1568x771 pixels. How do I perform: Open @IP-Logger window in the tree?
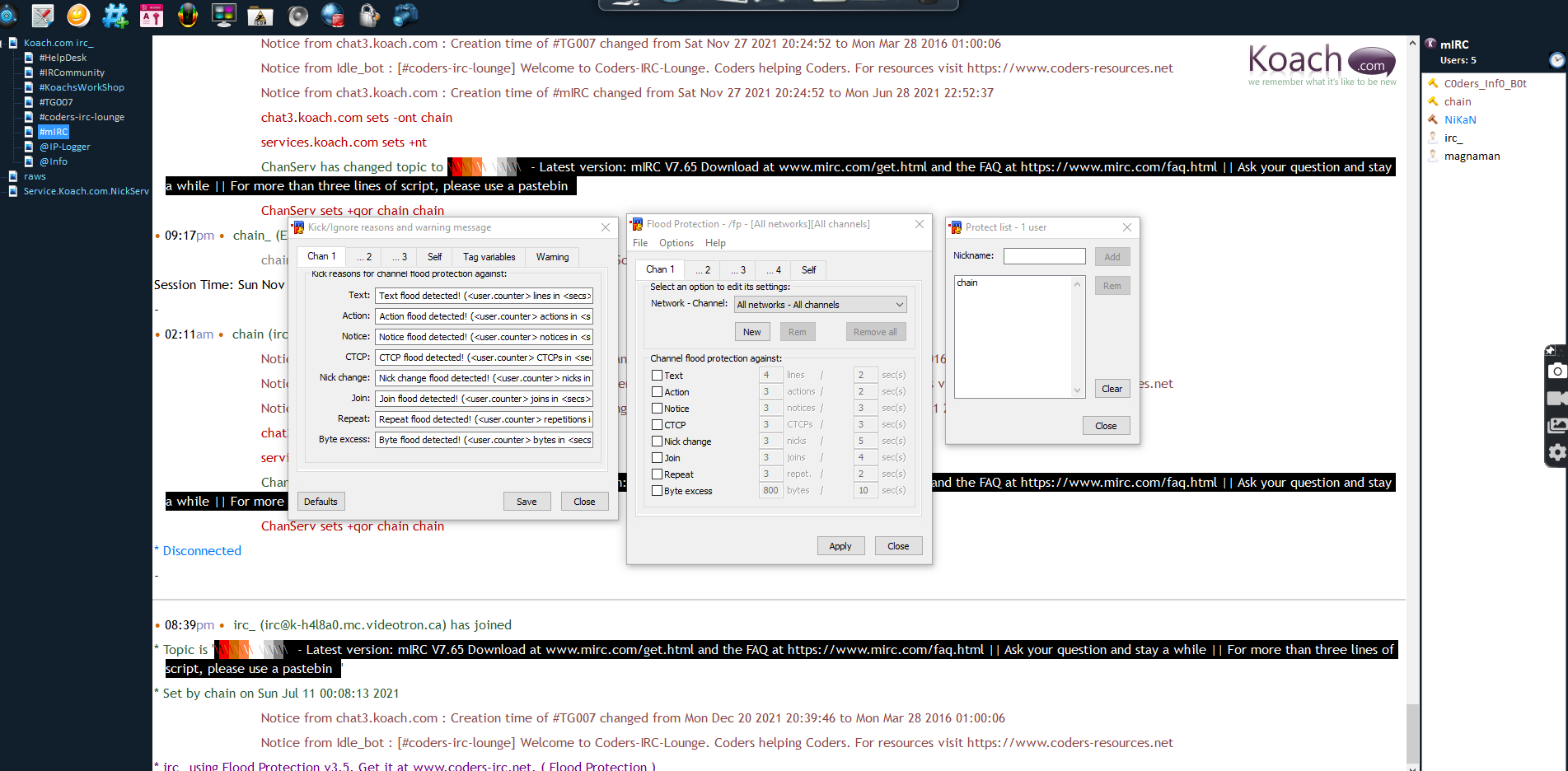64,147
